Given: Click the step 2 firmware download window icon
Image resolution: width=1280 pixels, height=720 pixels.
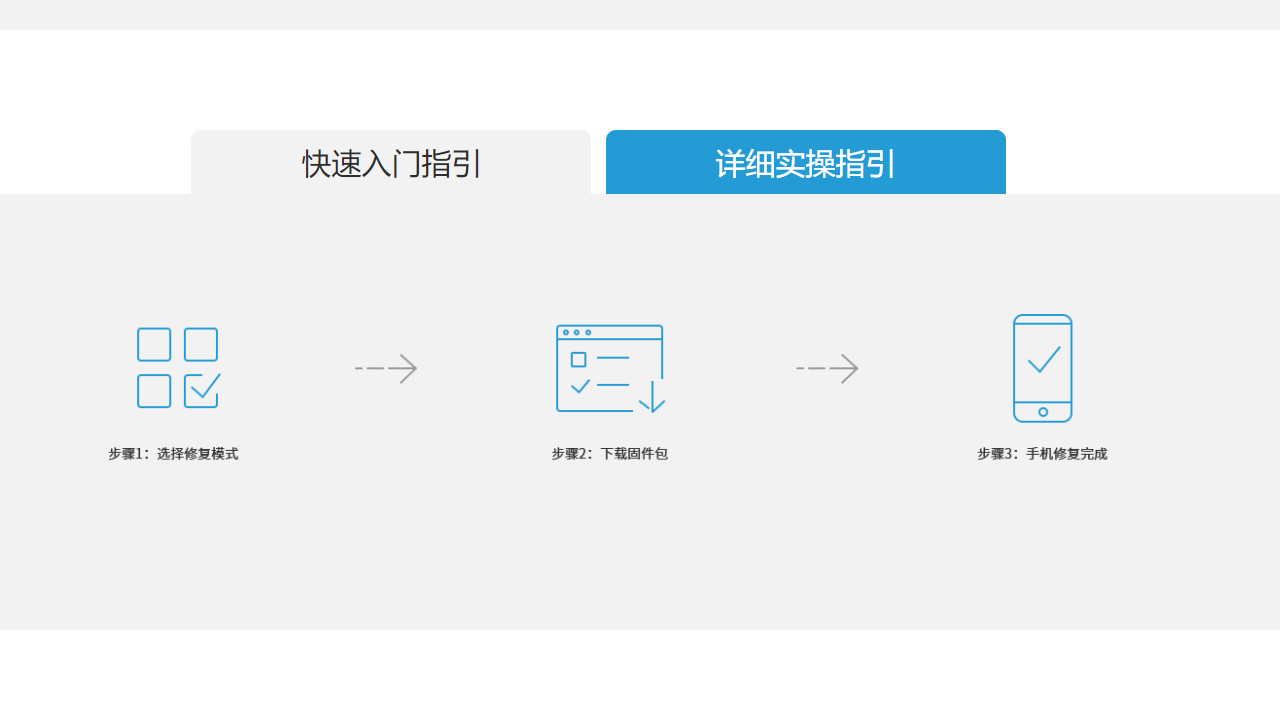Looking at the screenshot, I should [x=610, y=369].
